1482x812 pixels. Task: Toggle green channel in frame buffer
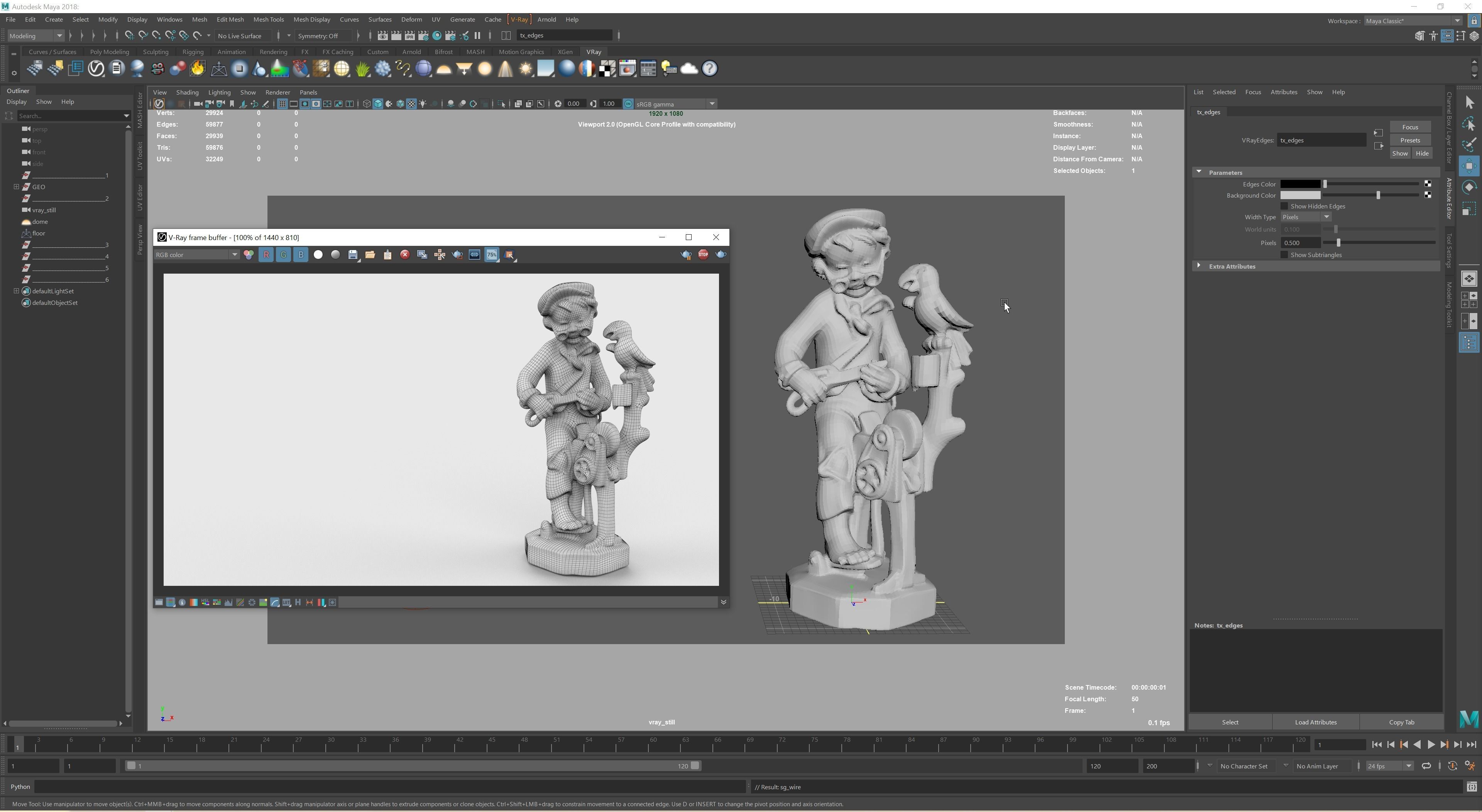[283, 255]
